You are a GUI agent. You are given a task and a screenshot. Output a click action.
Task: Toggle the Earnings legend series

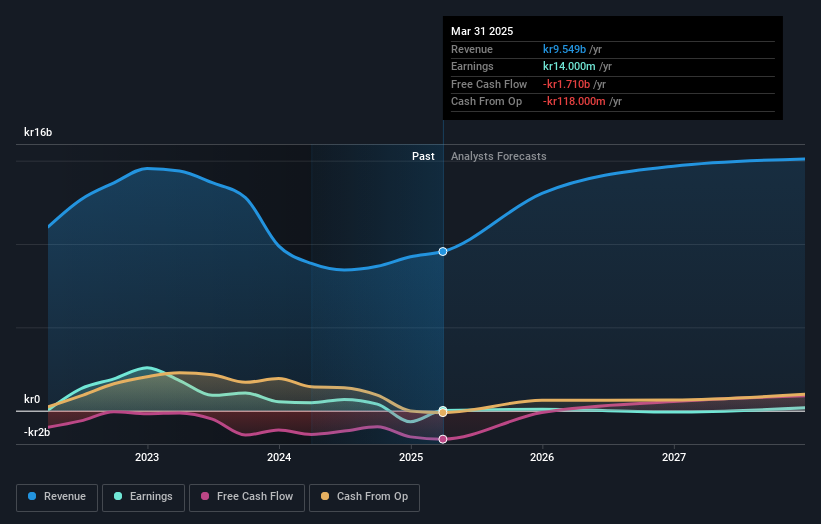click(143, 497)
